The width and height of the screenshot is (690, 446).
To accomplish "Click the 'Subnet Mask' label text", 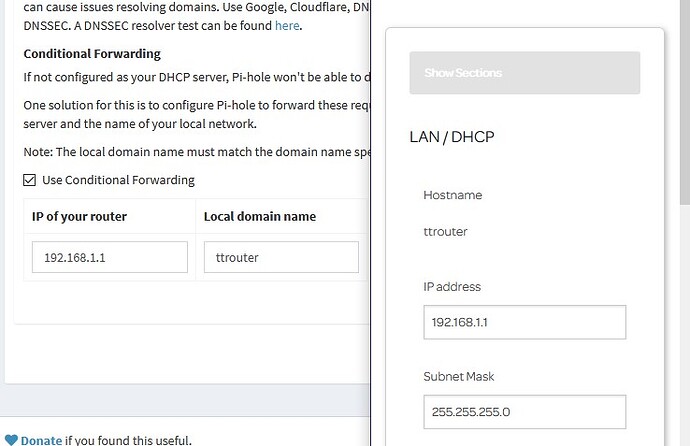I will (459, 376).
